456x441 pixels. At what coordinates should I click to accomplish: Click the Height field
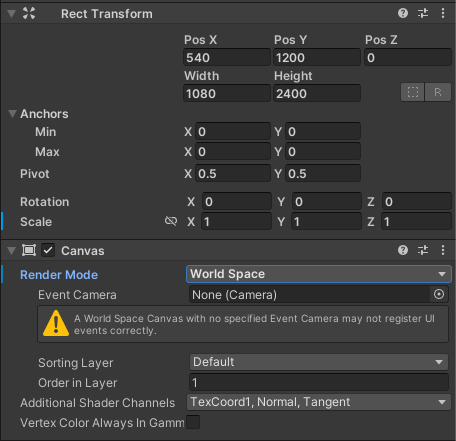(x=317, y=93)
